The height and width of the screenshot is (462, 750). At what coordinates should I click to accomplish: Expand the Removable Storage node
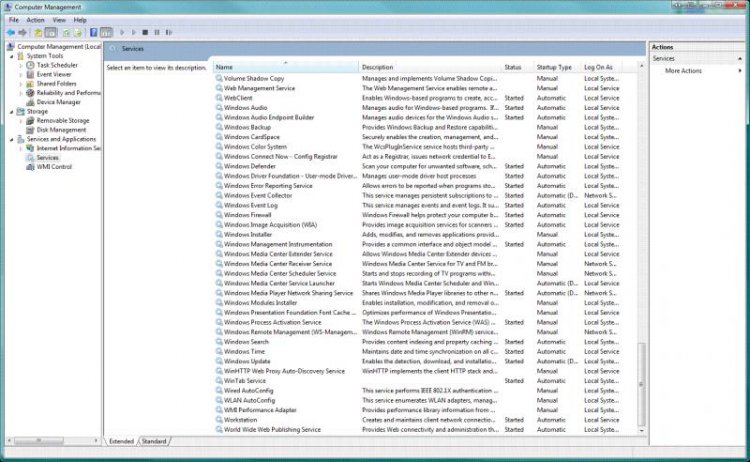pyautogui.click(x=21, y=121)
